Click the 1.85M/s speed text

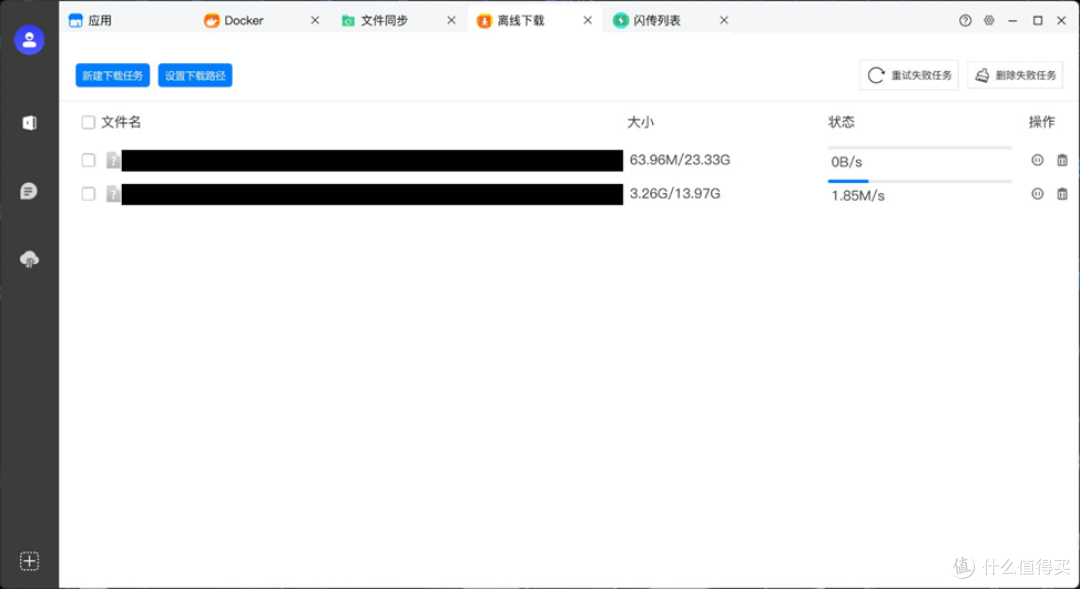(x=858, y=196)
